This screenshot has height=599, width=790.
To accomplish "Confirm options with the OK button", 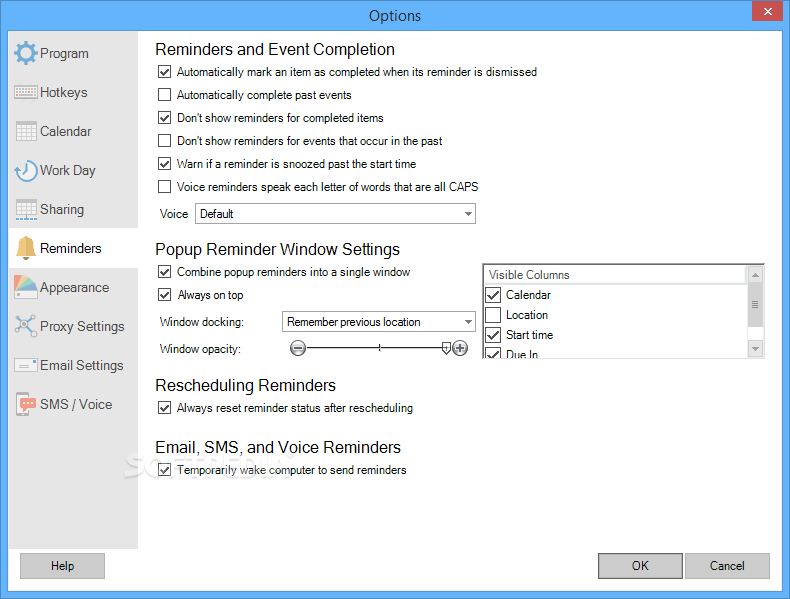I will [640, 566].
